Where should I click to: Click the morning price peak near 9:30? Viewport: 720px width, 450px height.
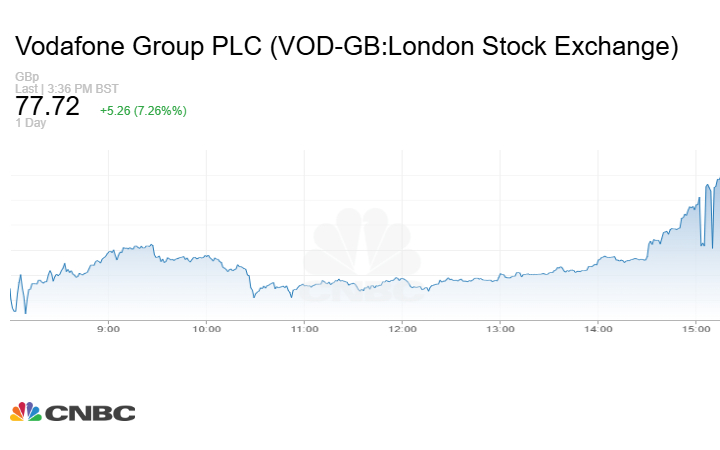point(150,245)
